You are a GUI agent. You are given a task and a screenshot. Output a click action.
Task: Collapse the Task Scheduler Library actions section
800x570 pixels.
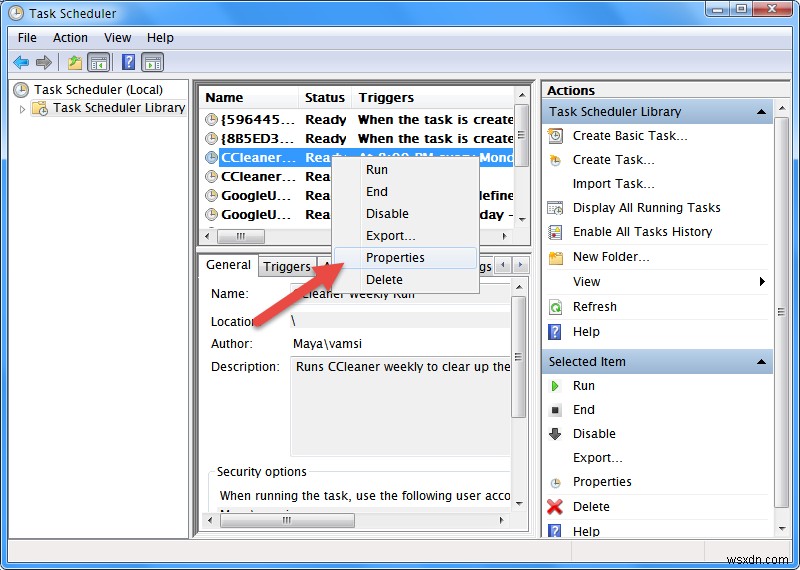click(x=761, y=112)
